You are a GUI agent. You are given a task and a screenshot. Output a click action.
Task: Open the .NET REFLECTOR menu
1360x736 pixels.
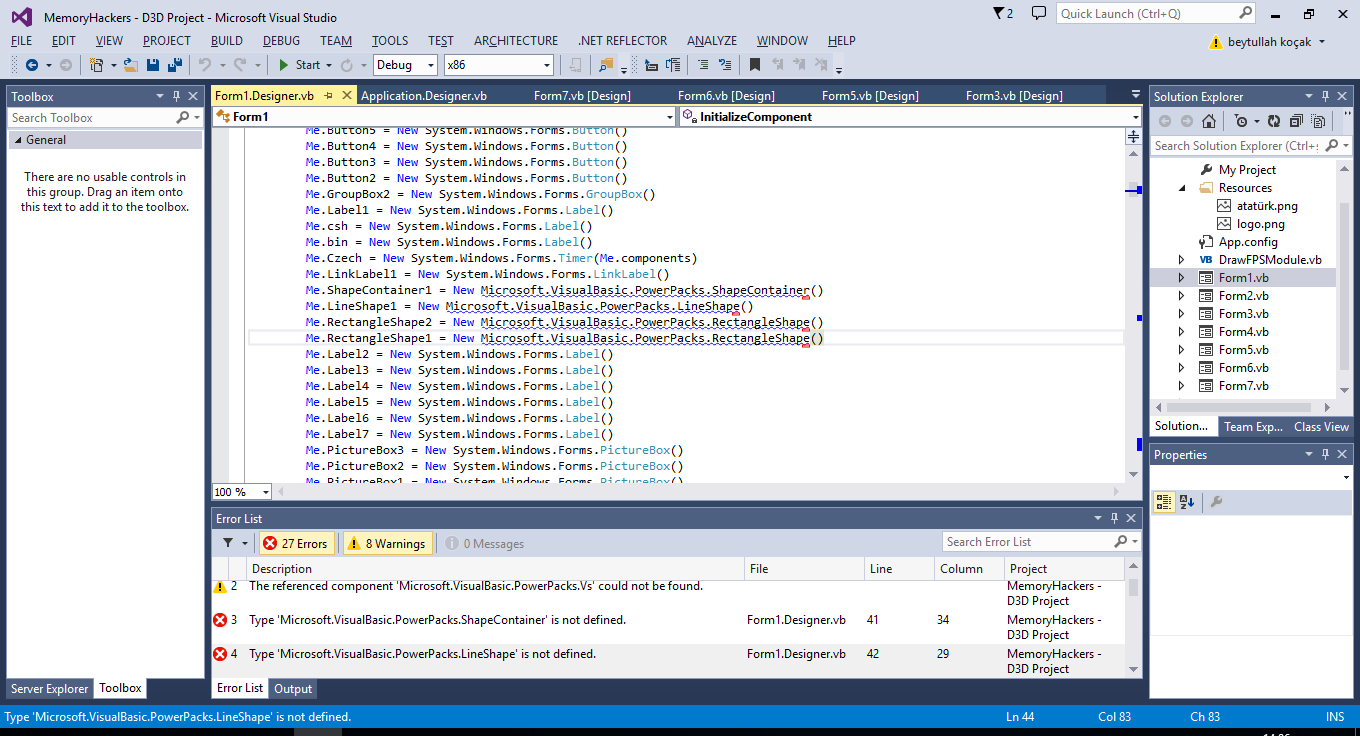click(x=622, y=41)
